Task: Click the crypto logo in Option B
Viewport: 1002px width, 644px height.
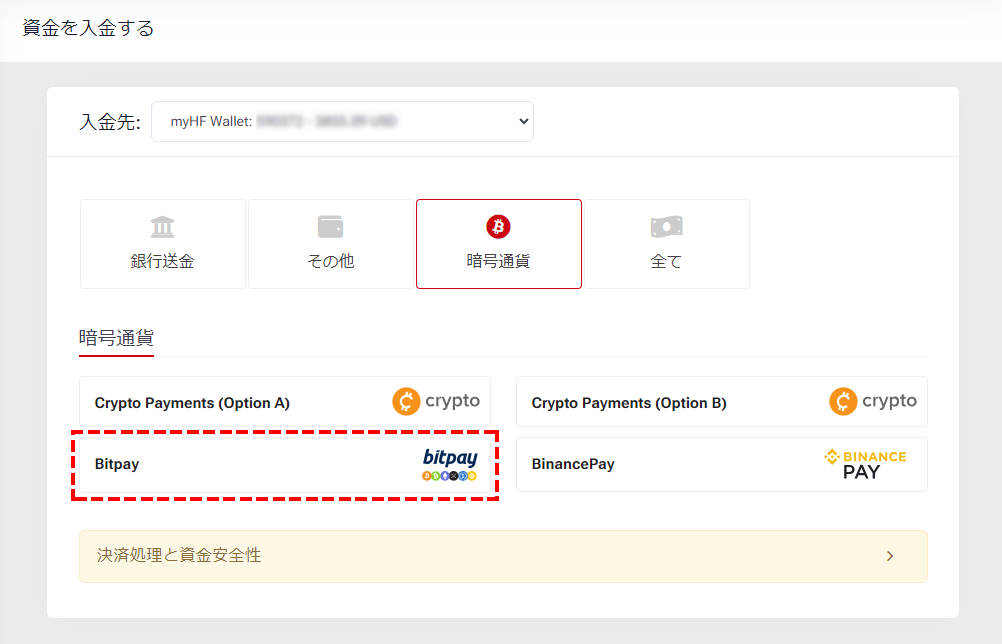Action: click(x=873, y=402)
